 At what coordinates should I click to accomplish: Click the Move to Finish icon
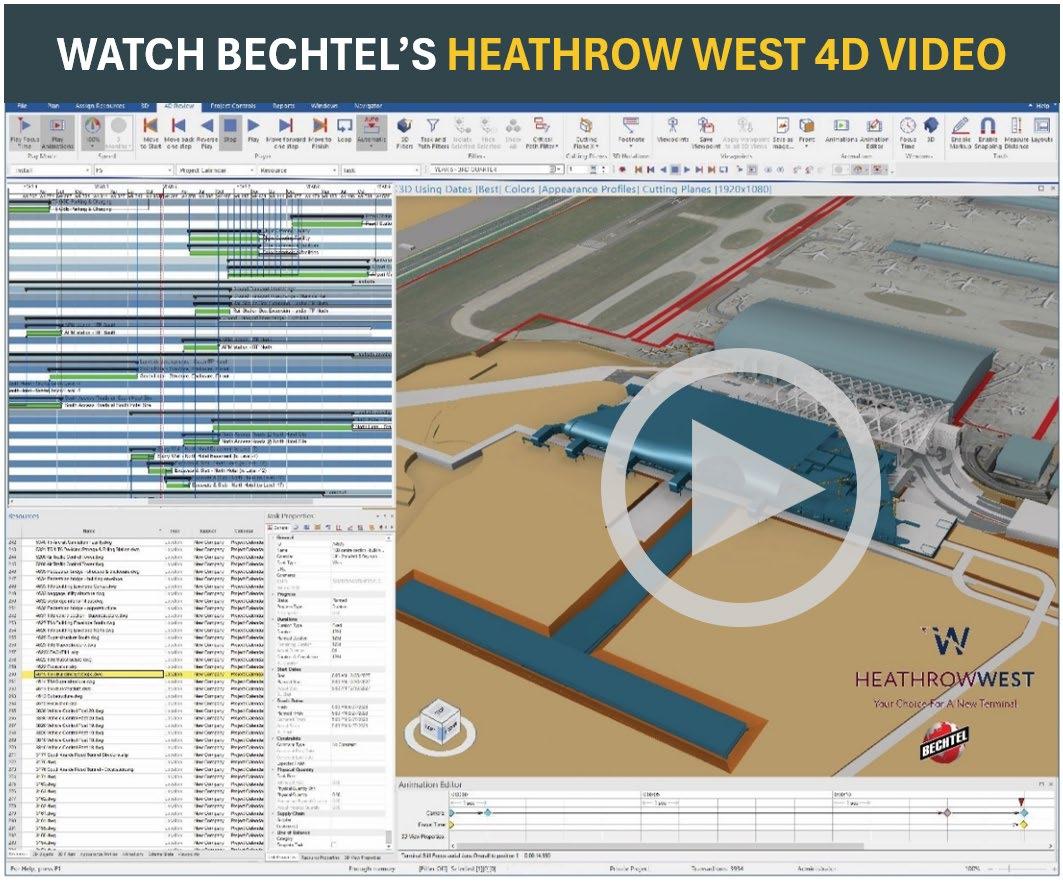(x=320, y=133)
